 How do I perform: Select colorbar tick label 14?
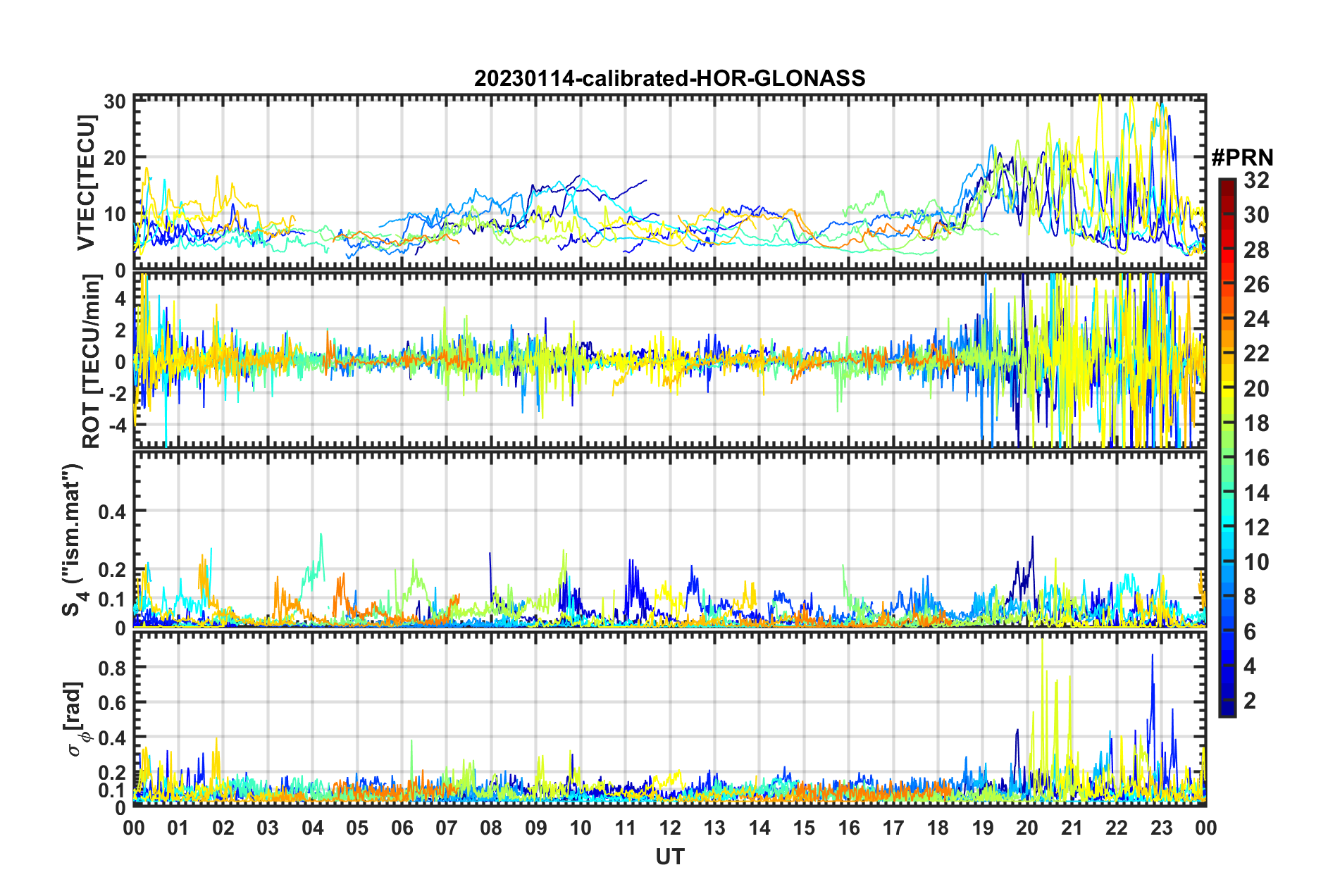[x=1256, y=493]
